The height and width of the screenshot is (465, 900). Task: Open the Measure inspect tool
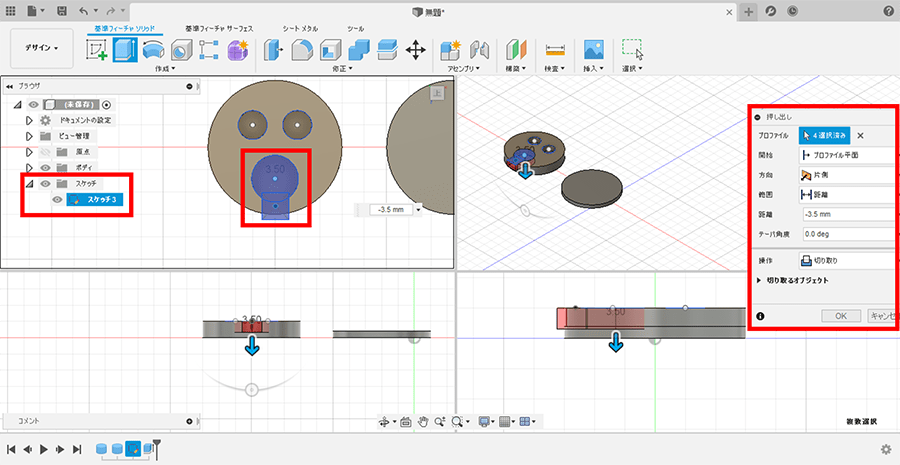(556, 49)
